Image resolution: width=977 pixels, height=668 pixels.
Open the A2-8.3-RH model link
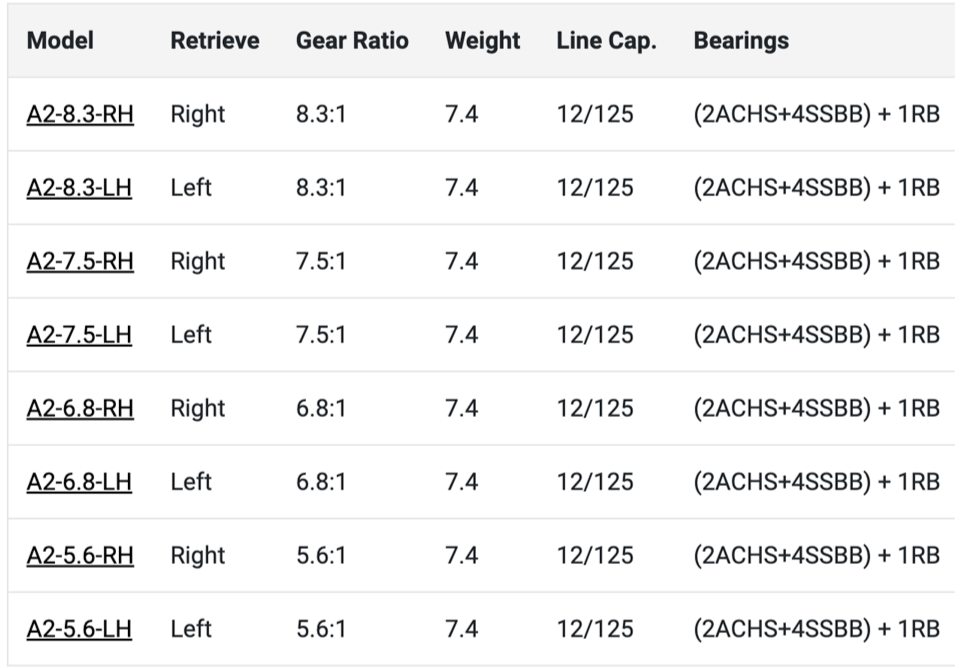[x=80, y=114]
